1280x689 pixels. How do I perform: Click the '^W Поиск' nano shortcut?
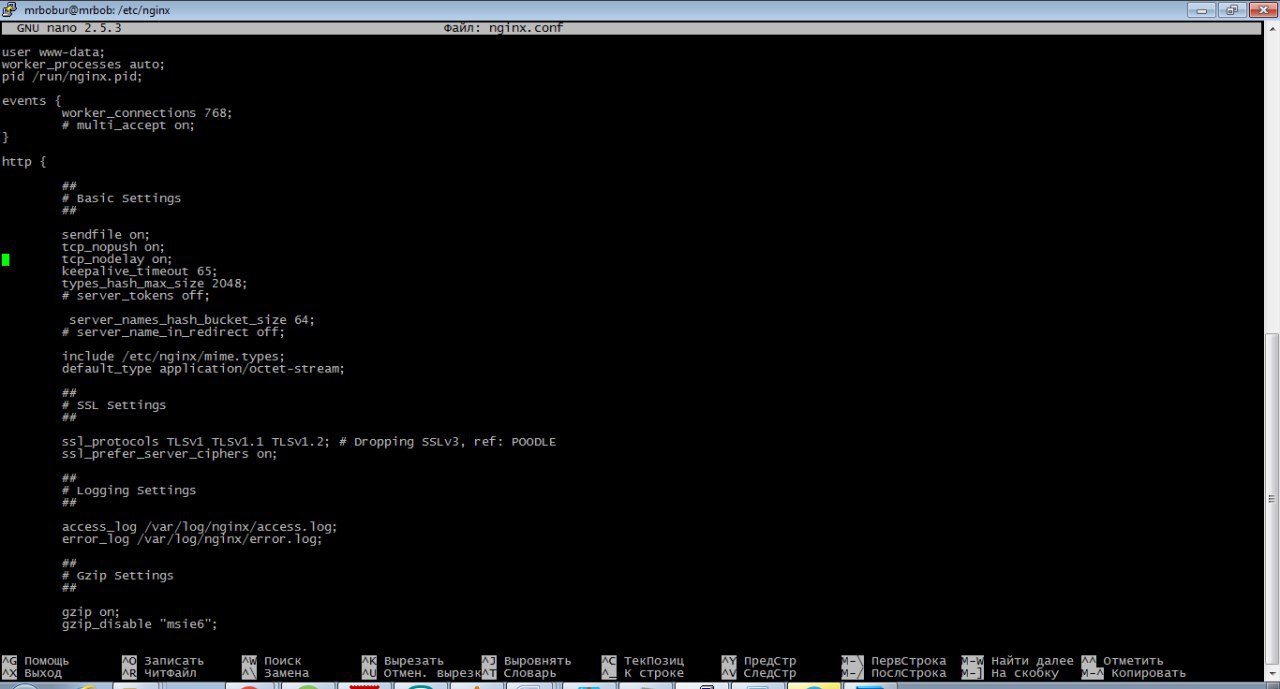272,660
